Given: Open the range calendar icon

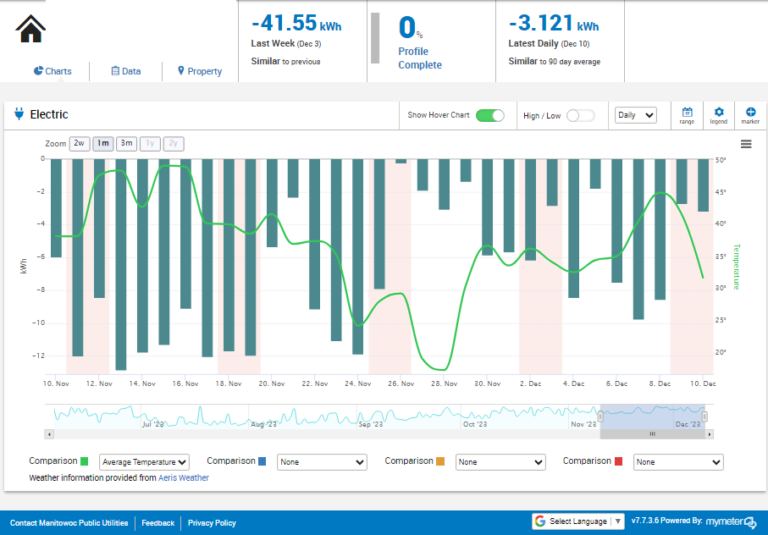Looking at the screenshot, I should 687,114.
